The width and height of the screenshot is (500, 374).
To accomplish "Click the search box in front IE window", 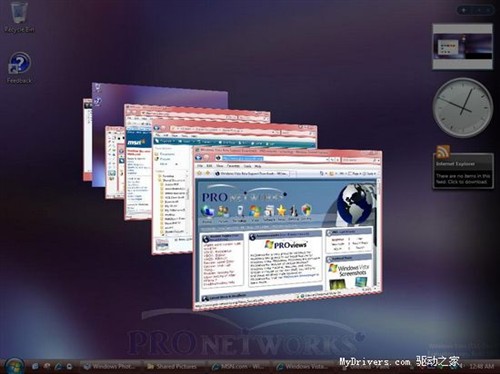I will tap(361, 160).
